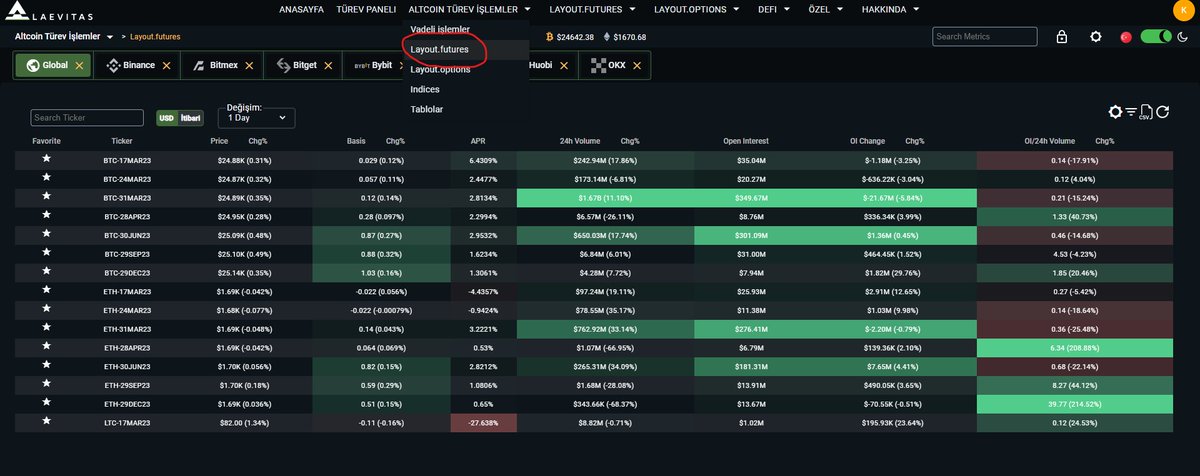Switch to the Global exchange tab
This screenshot has height=476, width=1200.
53,65
